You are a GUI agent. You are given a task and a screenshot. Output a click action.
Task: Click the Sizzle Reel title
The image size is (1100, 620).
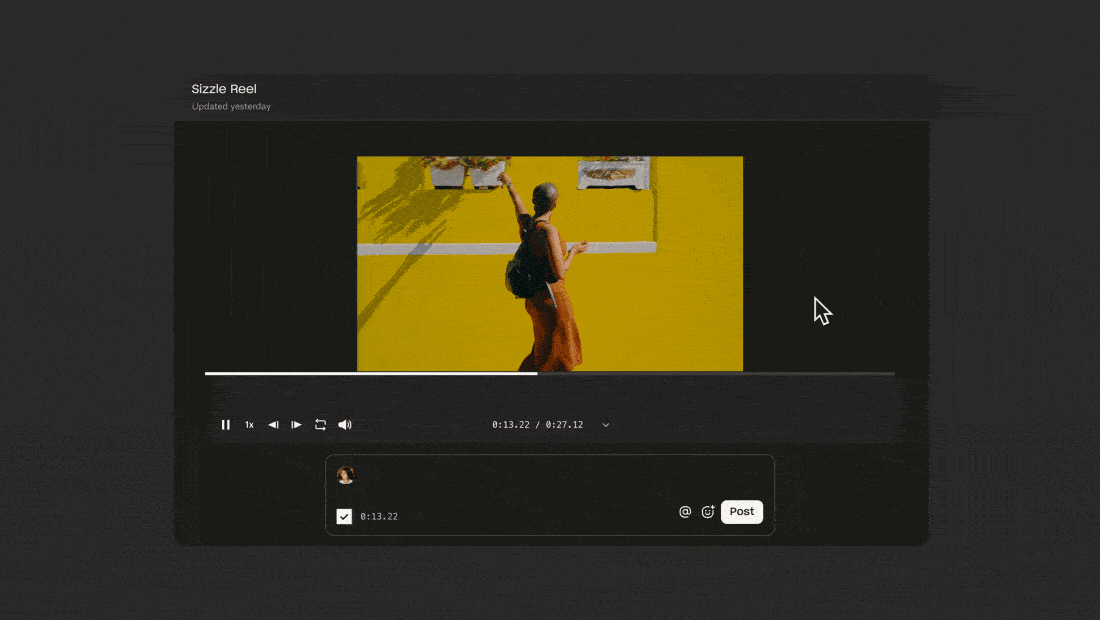pyautogui.click(x=224, y=89)
